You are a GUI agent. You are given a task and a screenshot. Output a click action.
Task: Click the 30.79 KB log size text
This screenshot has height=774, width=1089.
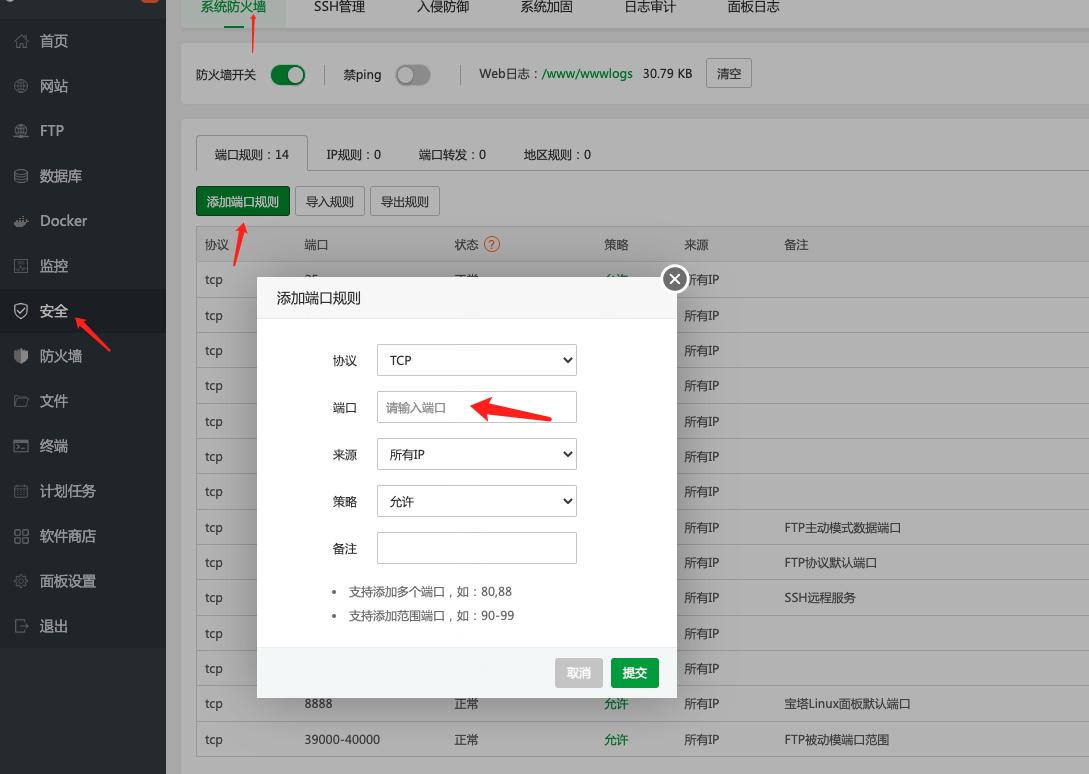(667, 74)
